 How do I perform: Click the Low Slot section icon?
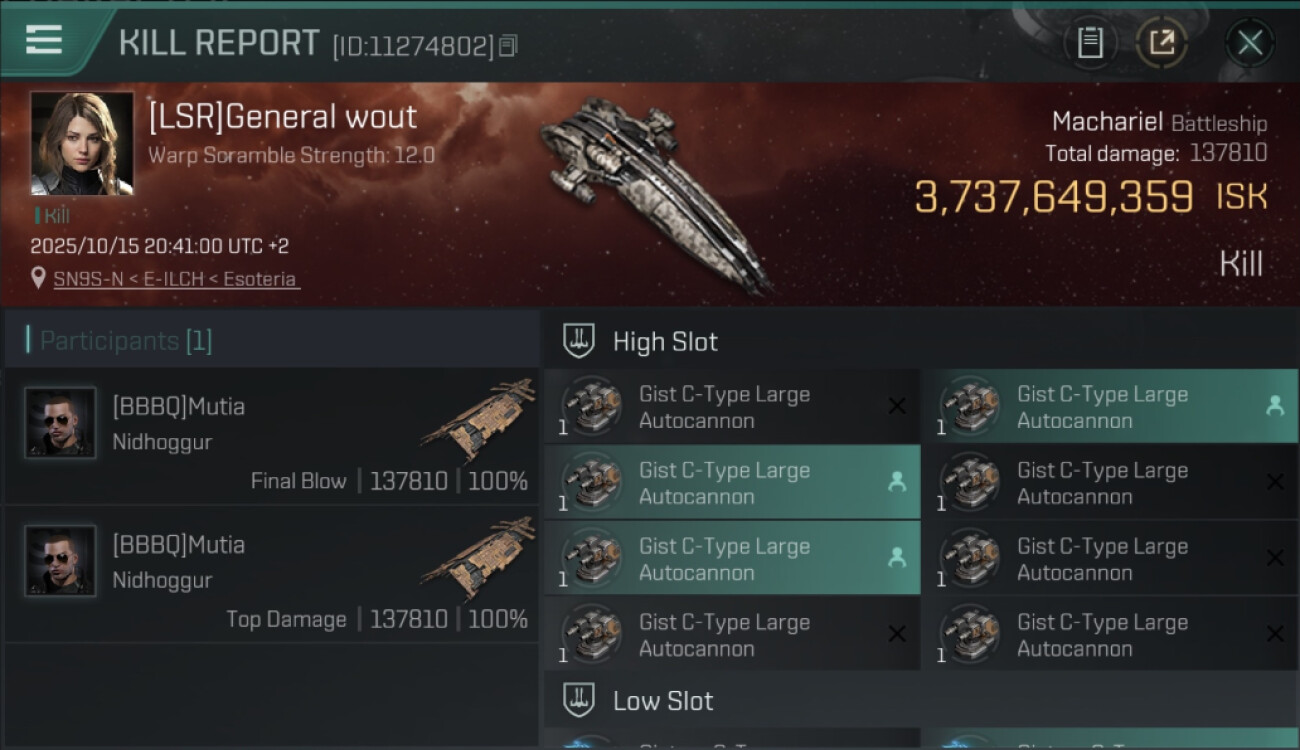pos(579,700)
